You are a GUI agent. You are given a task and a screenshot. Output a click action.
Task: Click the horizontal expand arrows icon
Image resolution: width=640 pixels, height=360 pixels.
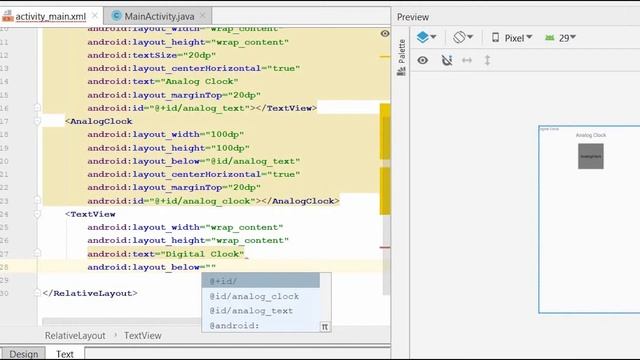coord(467,60)
